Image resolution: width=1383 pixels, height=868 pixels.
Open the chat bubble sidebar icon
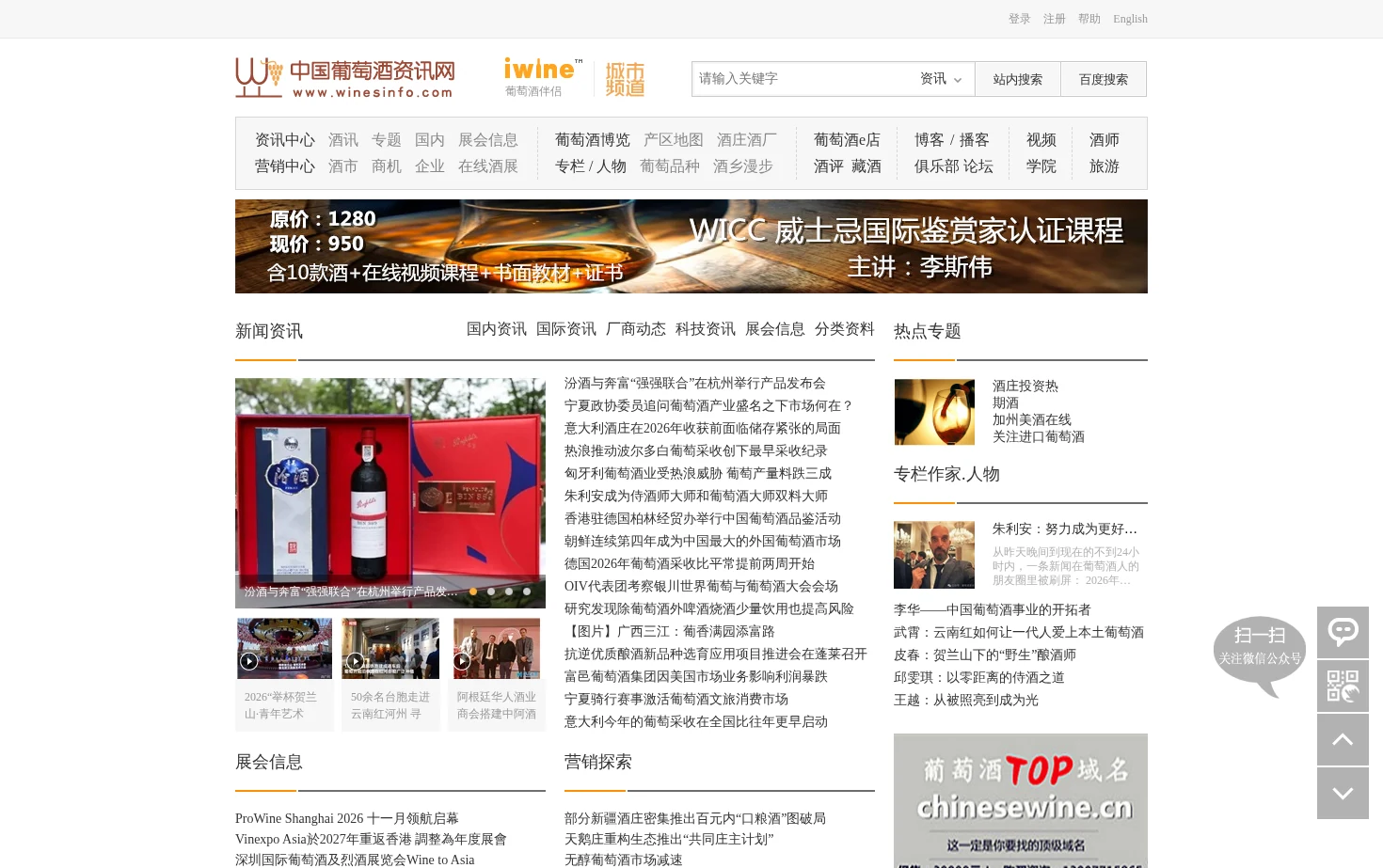click(1343, 632)
